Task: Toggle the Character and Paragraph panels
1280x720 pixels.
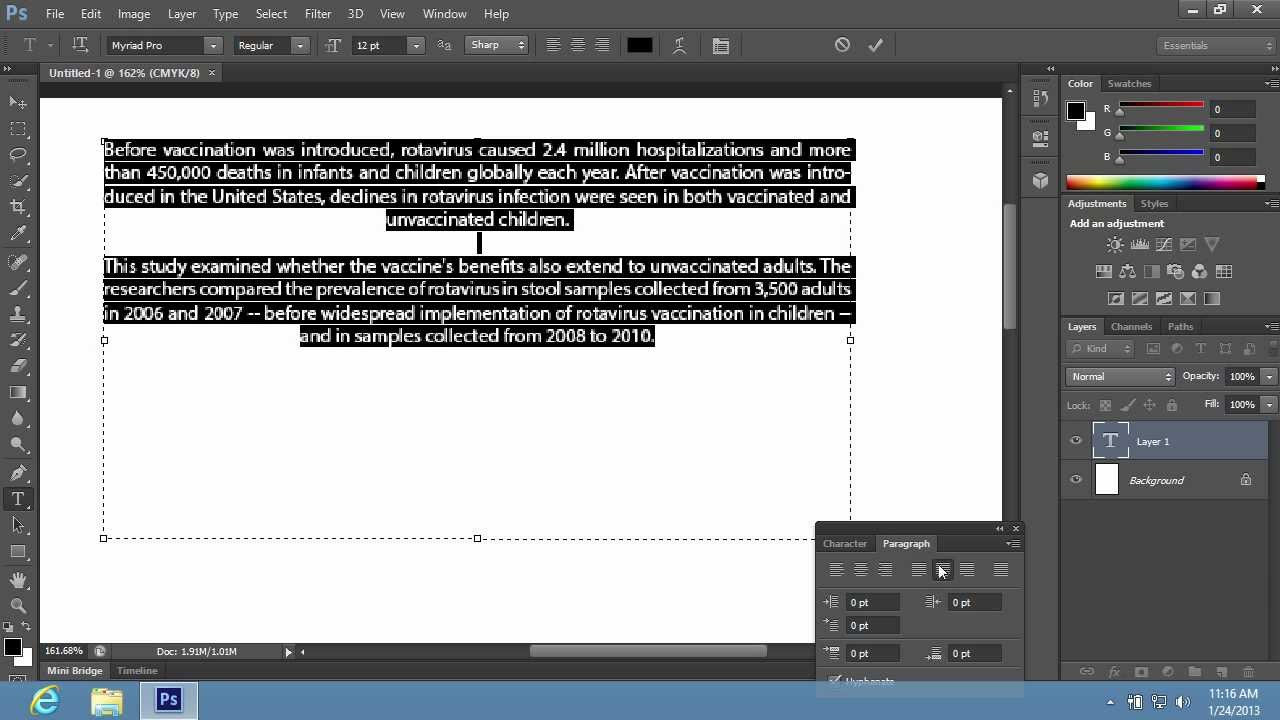Action: 721,45
